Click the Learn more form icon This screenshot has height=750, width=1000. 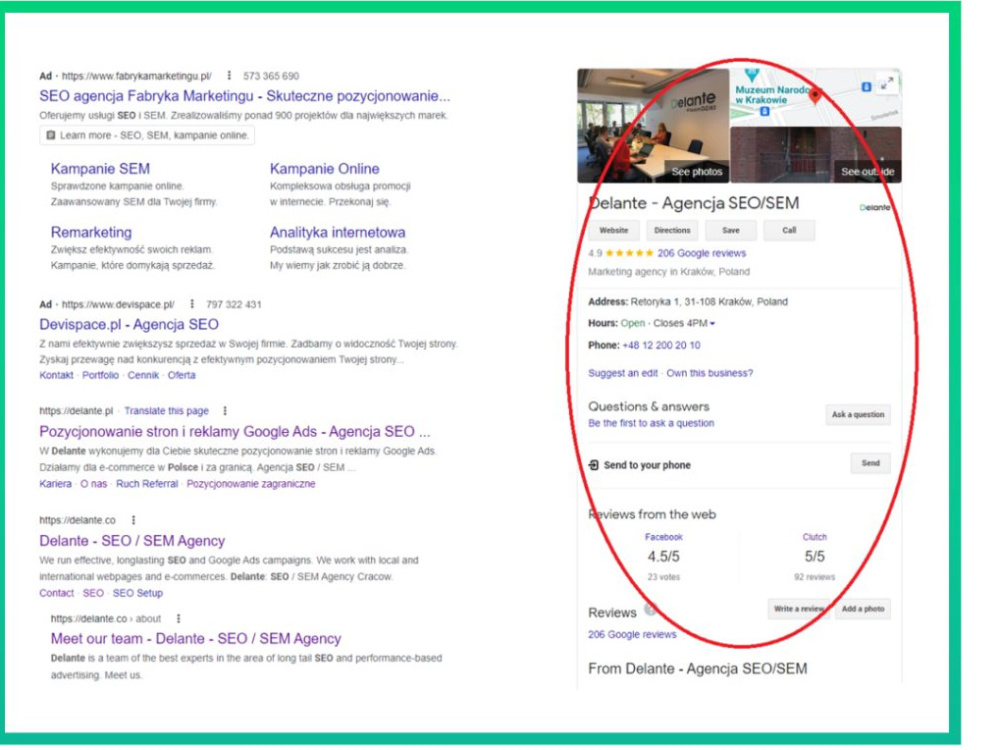point(51,135)
